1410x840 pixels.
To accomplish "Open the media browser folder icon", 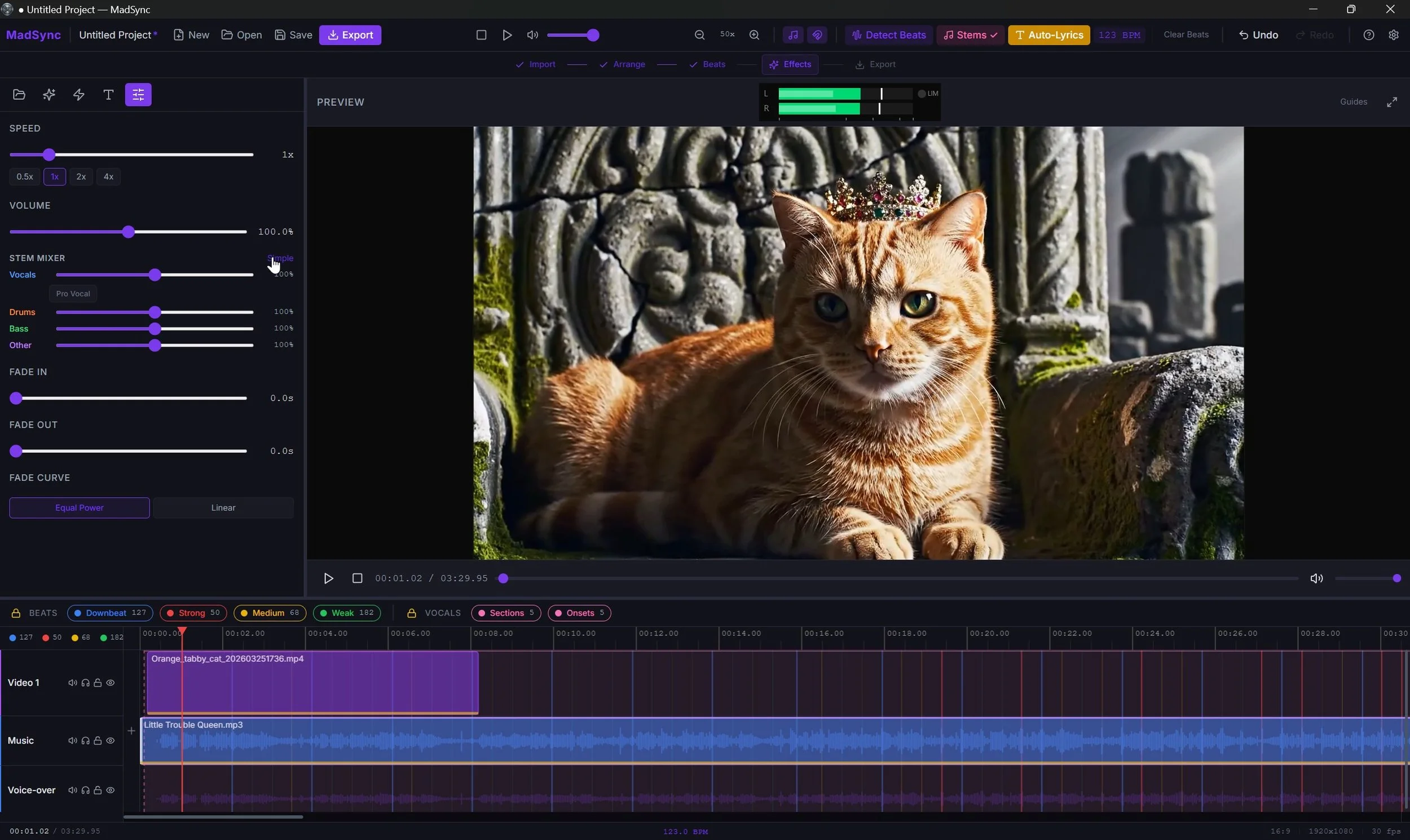I will pos(19,95).
